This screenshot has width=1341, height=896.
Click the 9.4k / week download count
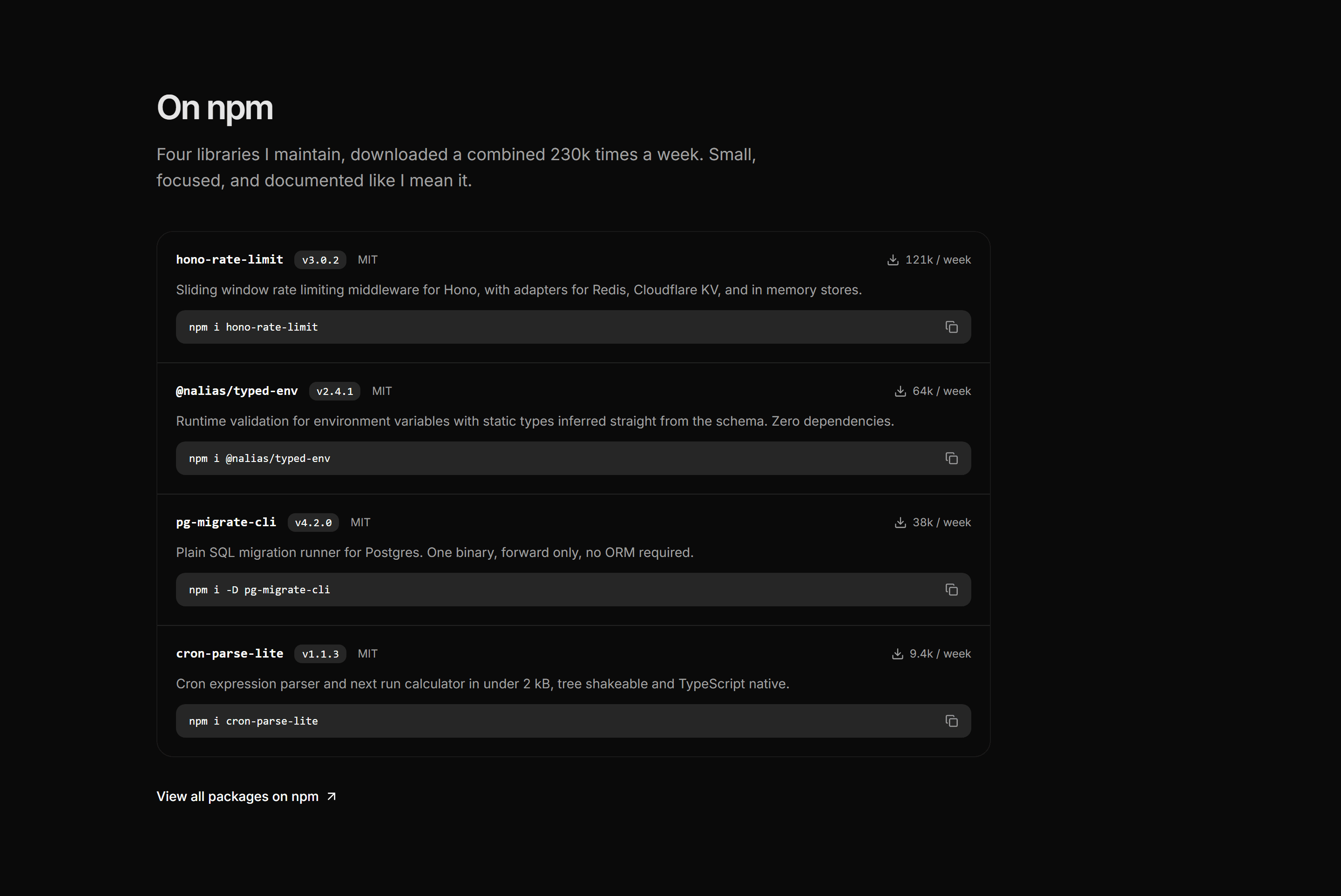coord(940,654)
